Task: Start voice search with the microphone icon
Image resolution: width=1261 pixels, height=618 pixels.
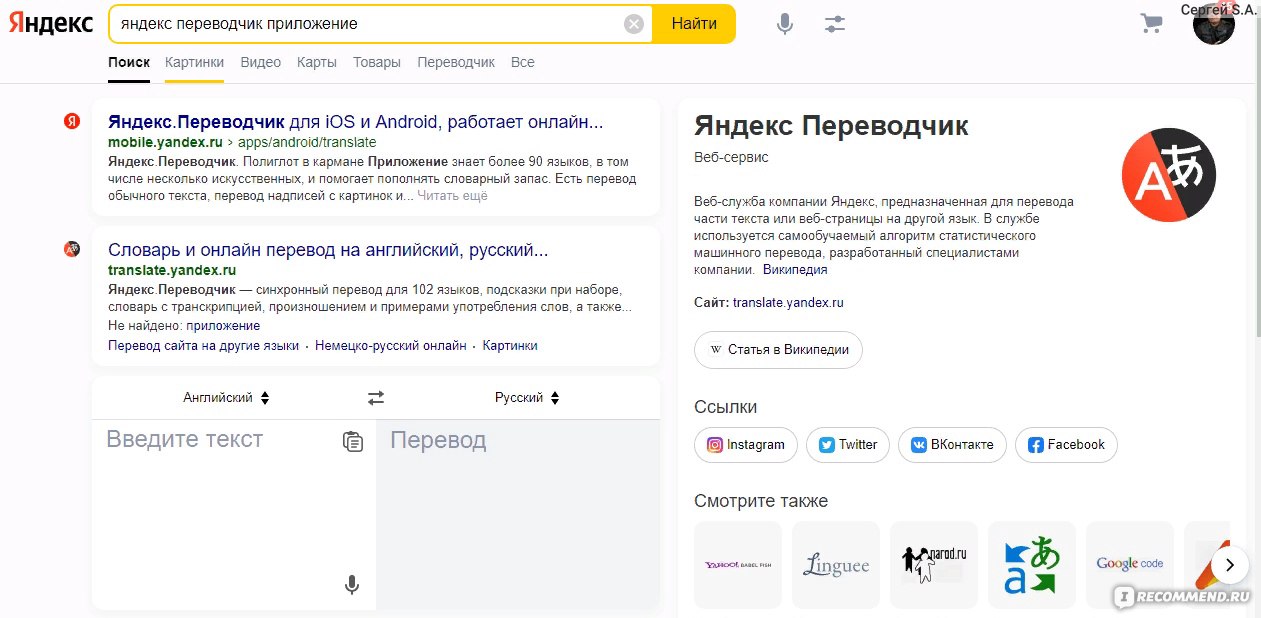Action: [785, 24]
